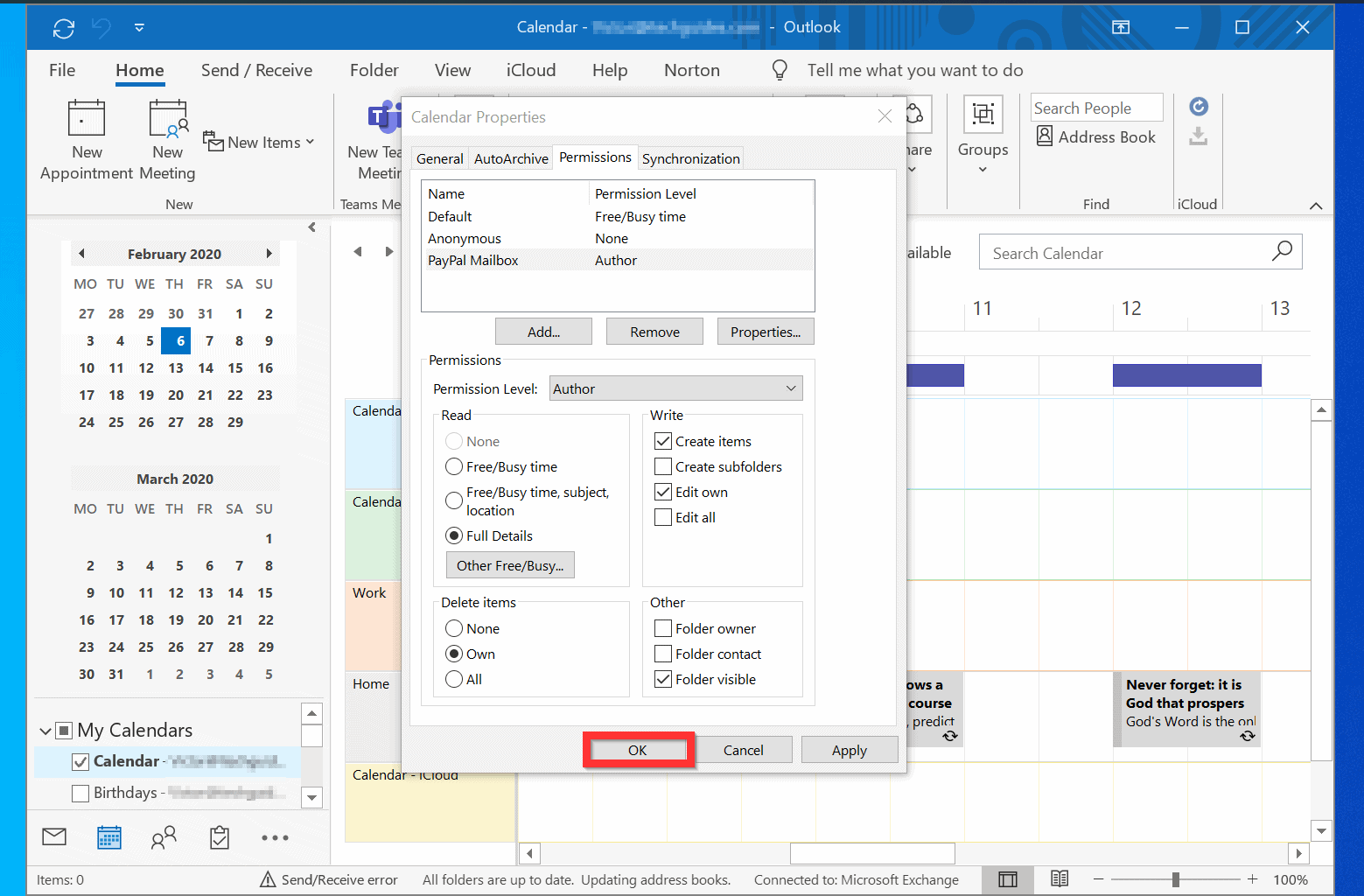
Task: Toggle the Birthdays calendar checkbox
Action: 80,793
